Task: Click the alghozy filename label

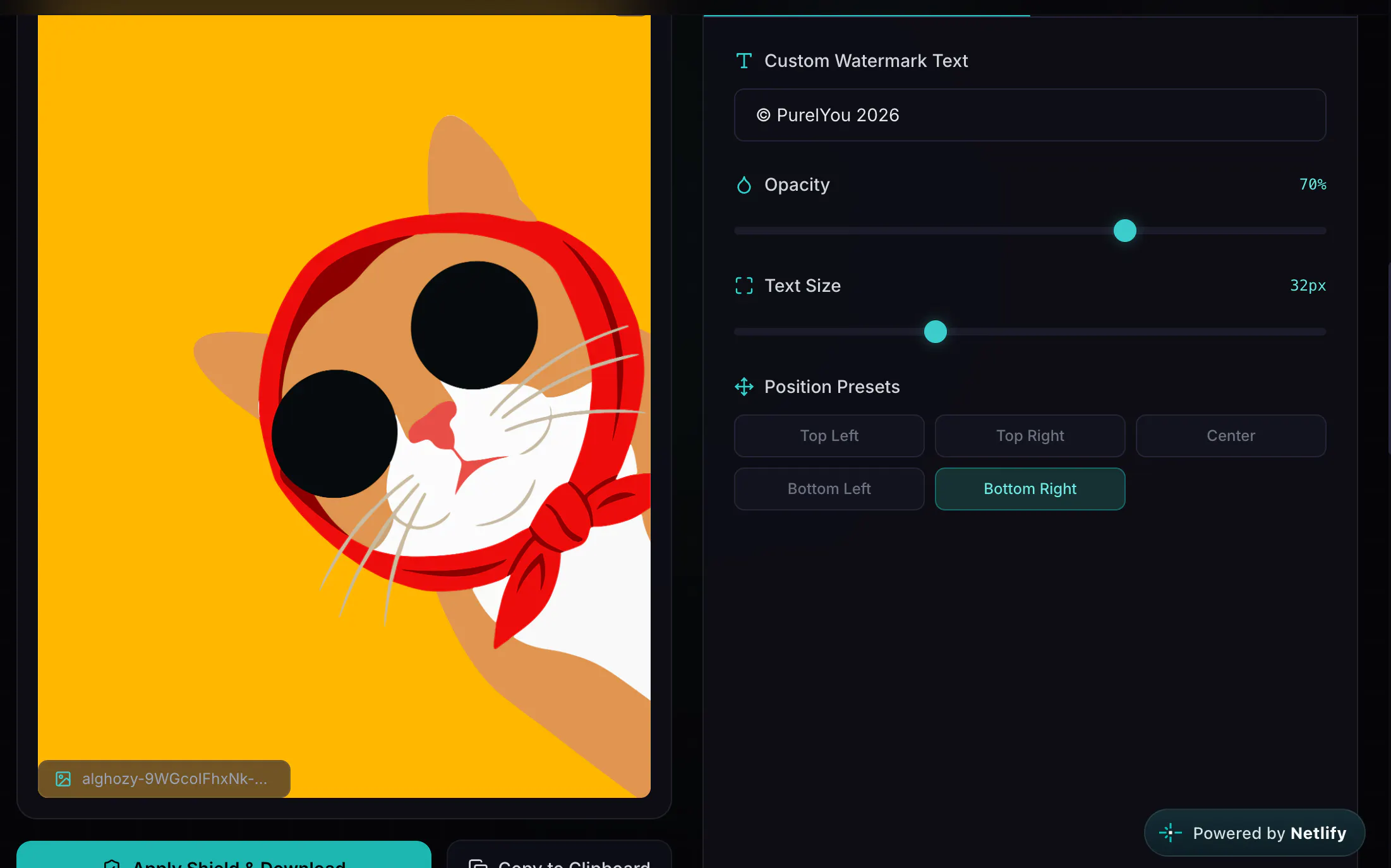Action: [x=175, y=778]
